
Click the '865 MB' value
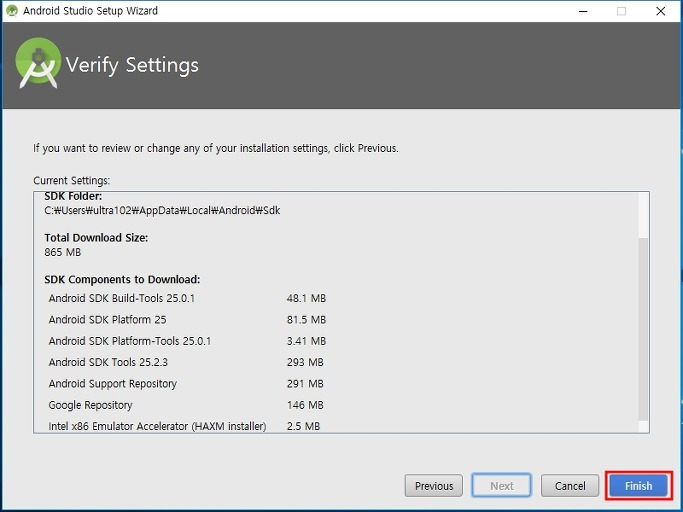click(63, 252)
